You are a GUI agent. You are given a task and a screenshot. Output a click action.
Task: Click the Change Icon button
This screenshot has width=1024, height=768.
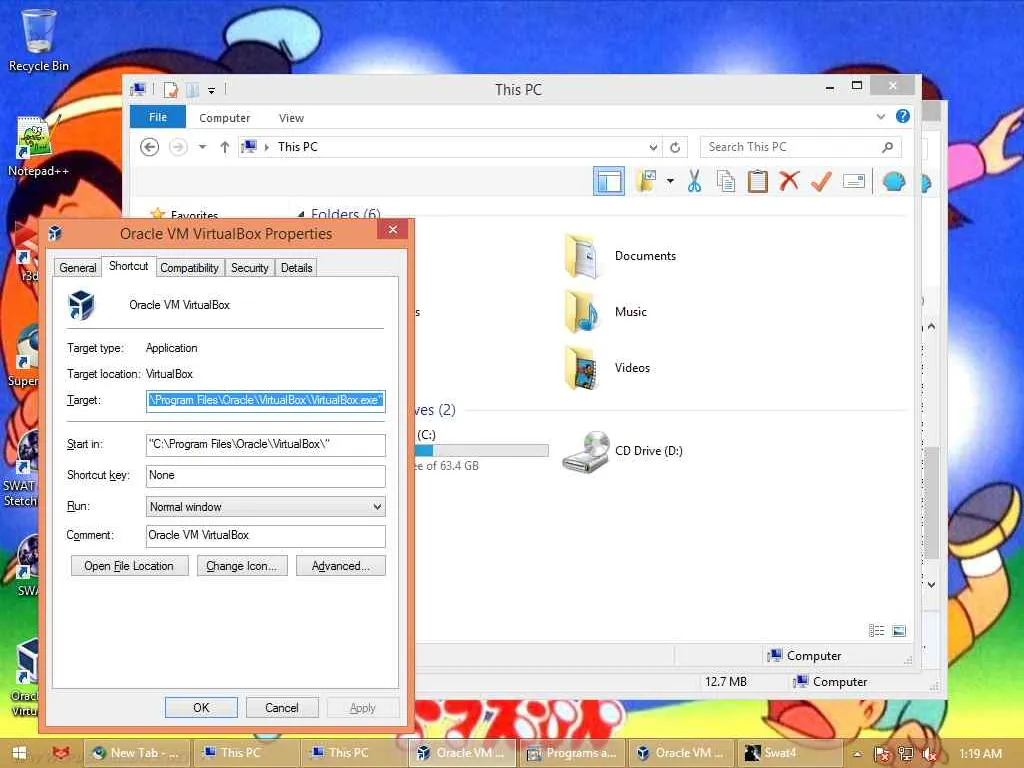tap(242, 566)
